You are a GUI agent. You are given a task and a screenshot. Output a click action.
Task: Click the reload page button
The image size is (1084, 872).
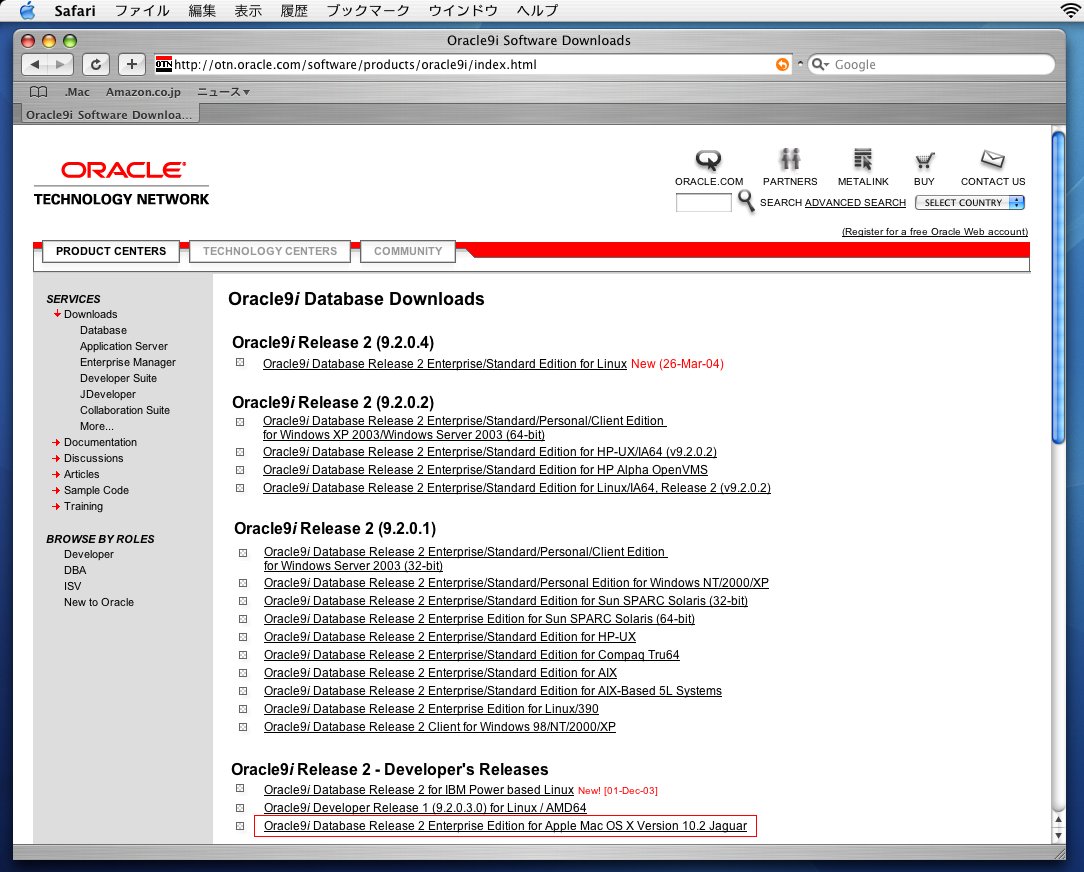pos(95,64)
